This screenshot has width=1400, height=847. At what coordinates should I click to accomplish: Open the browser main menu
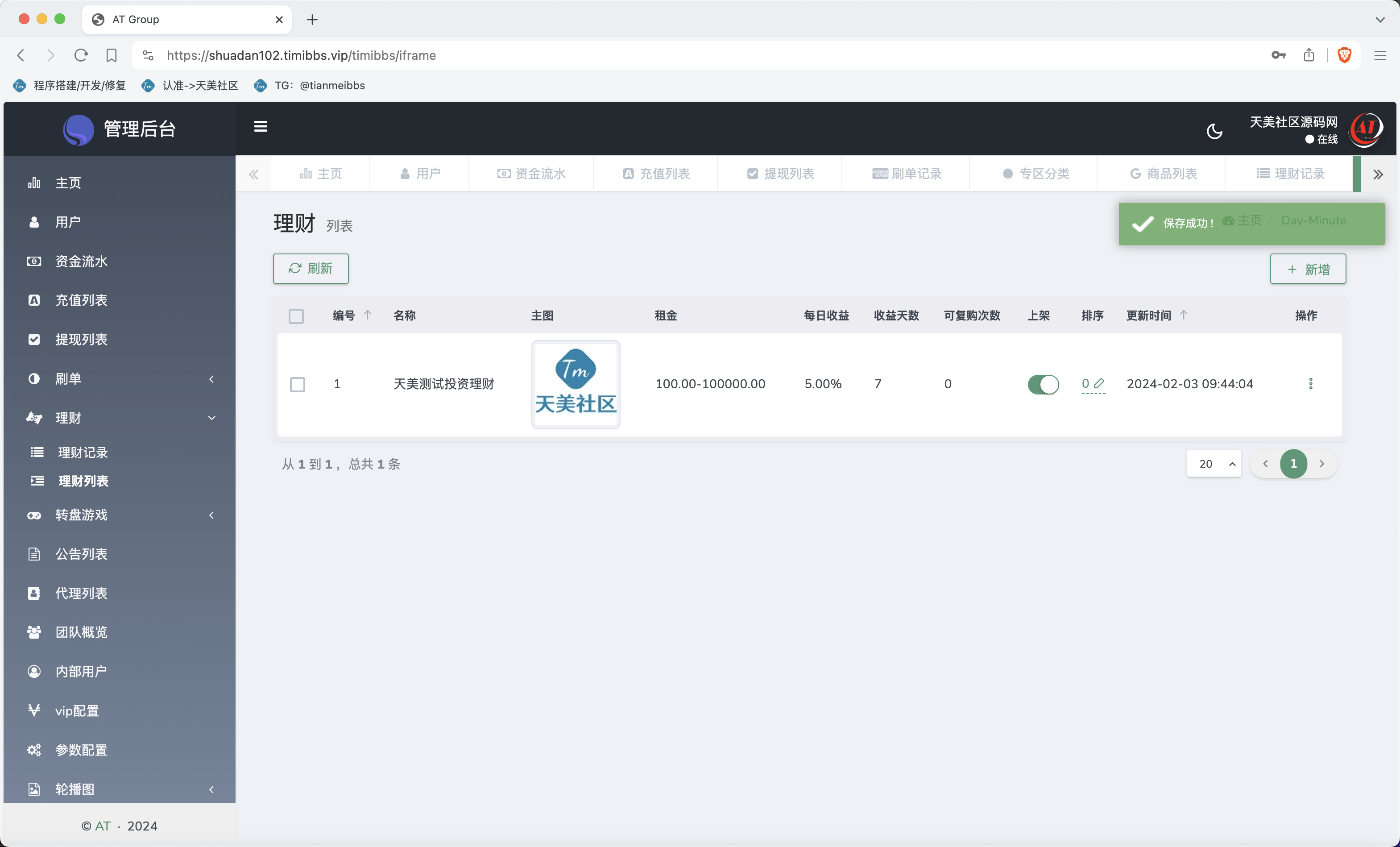pos(1380,55)
